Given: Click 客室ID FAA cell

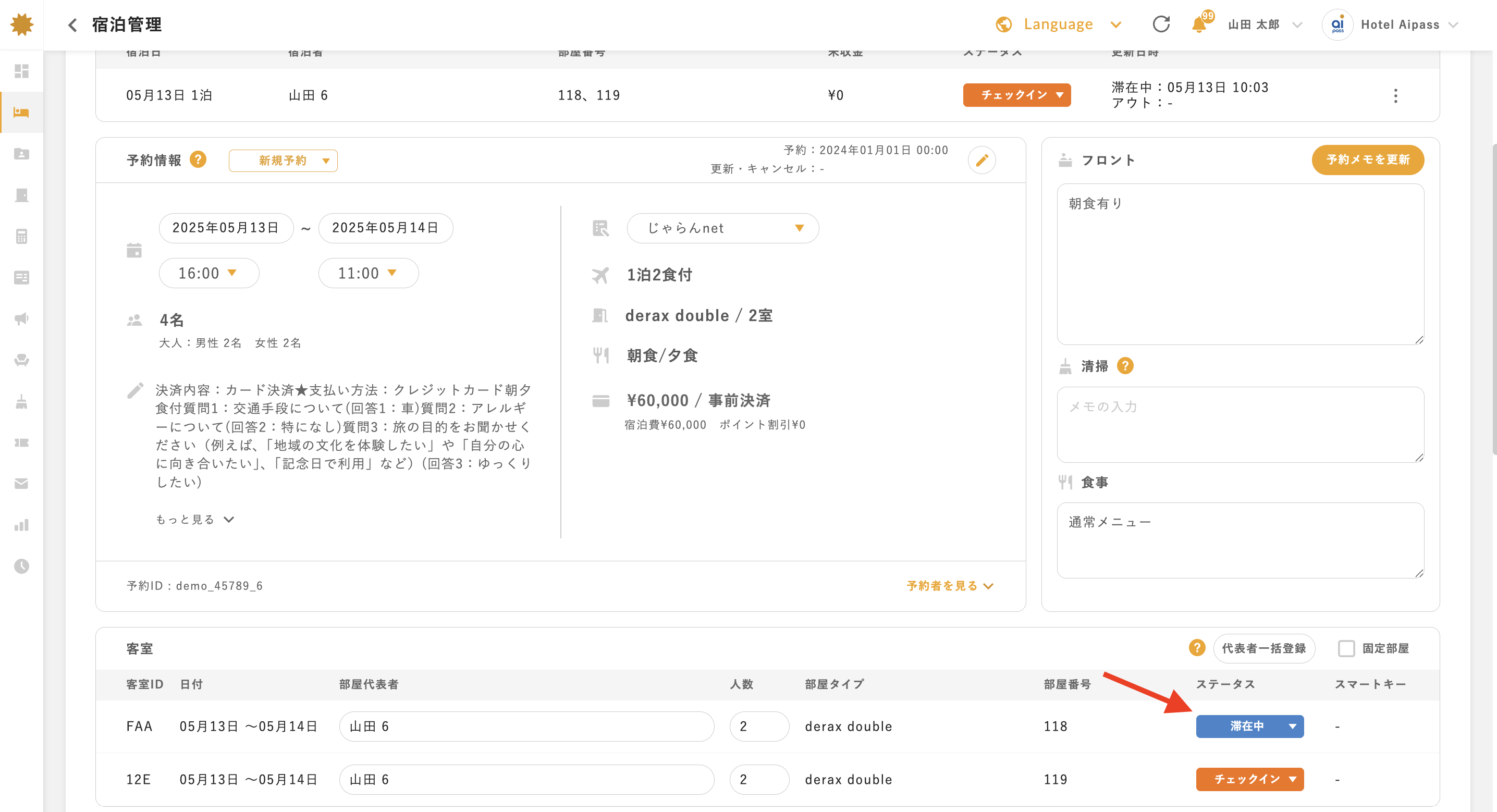Looking at the screenshot, I should coord(140,726).
